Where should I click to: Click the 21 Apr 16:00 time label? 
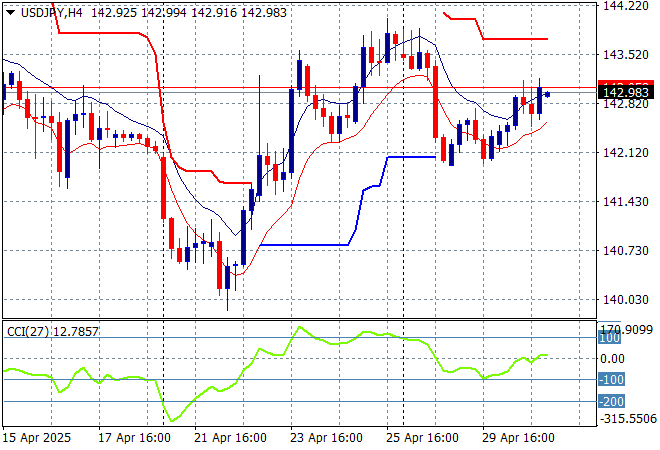[230, 438]
